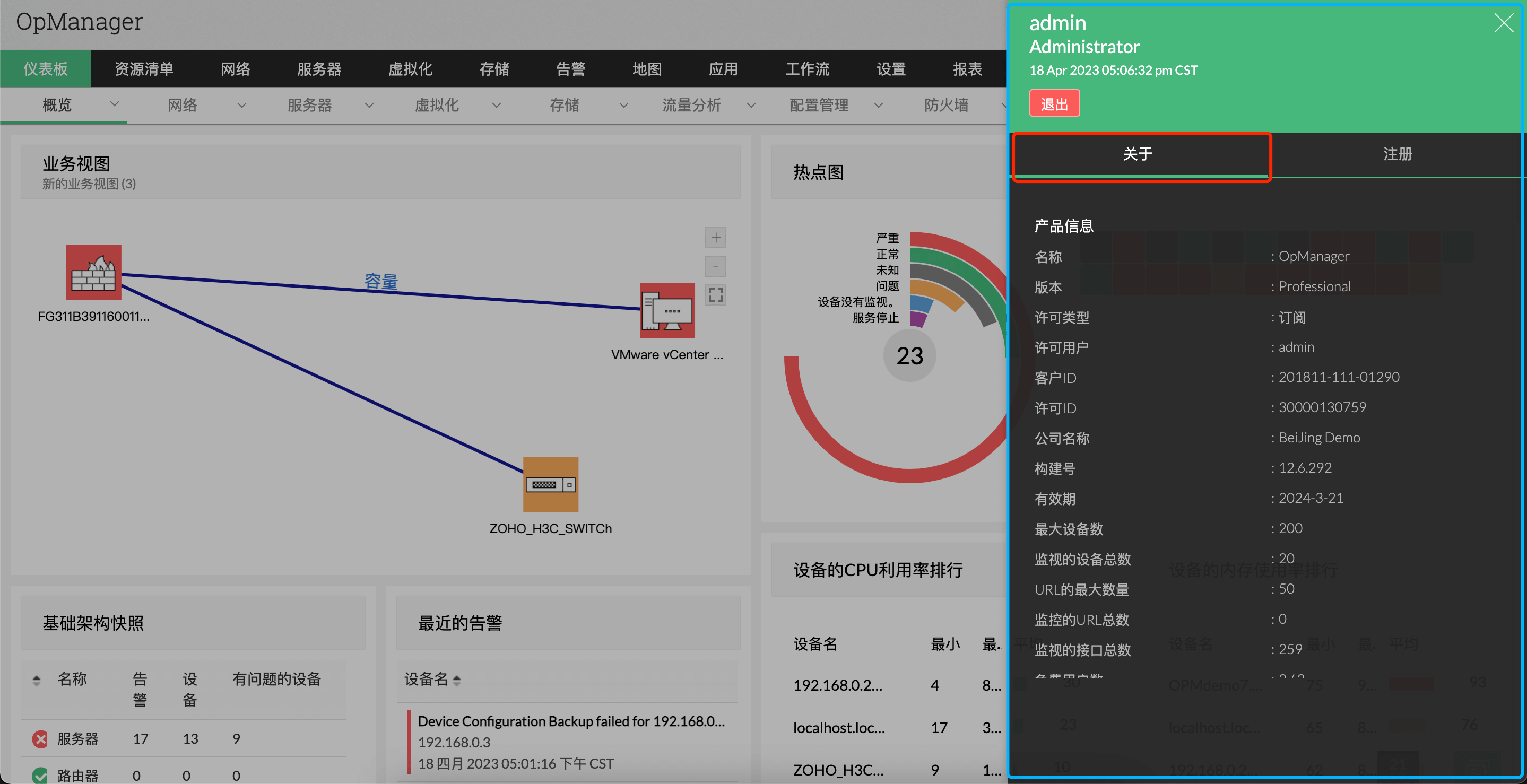Zoom in the business view map
The image size is (1527, 784).
tap(716, 238)
